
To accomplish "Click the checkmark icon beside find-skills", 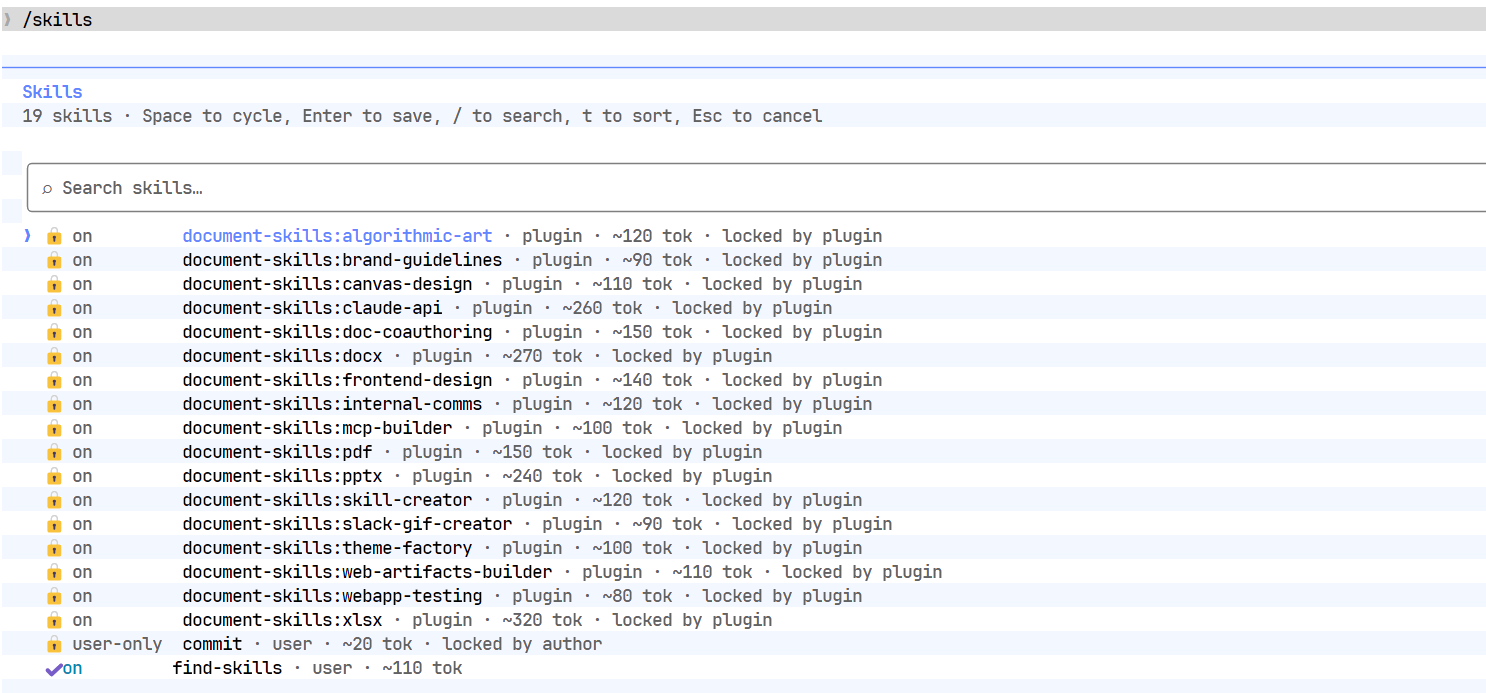I will pyautogui.click(x=53, y=669).
